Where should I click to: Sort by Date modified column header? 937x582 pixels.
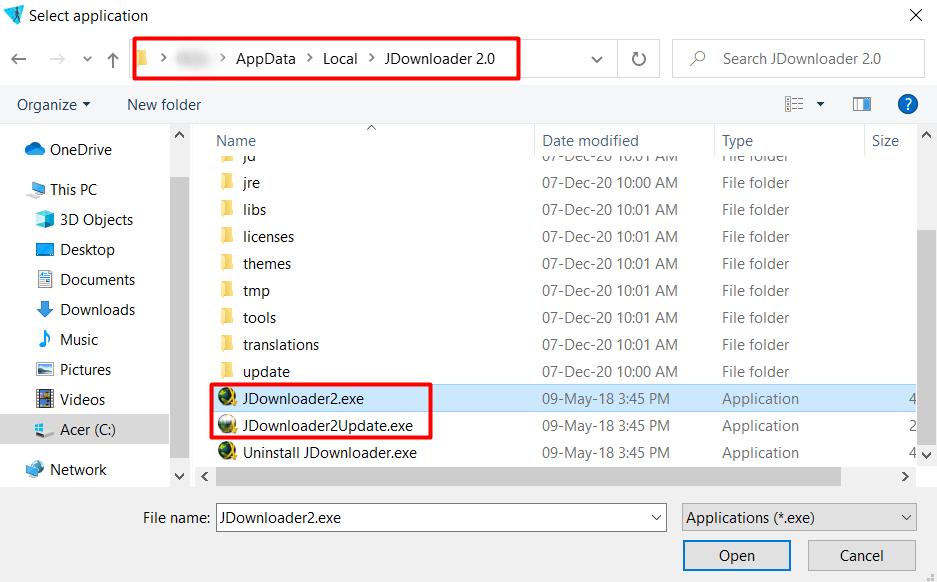[x=590, y=140]
